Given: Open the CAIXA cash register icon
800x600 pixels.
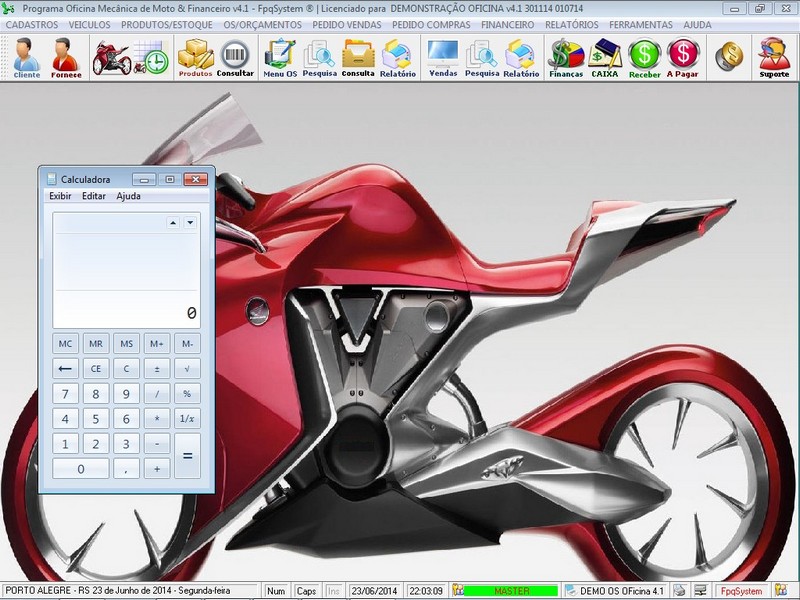Looking at the screenshot, I should pyautogui.click(x=605, y=57).
